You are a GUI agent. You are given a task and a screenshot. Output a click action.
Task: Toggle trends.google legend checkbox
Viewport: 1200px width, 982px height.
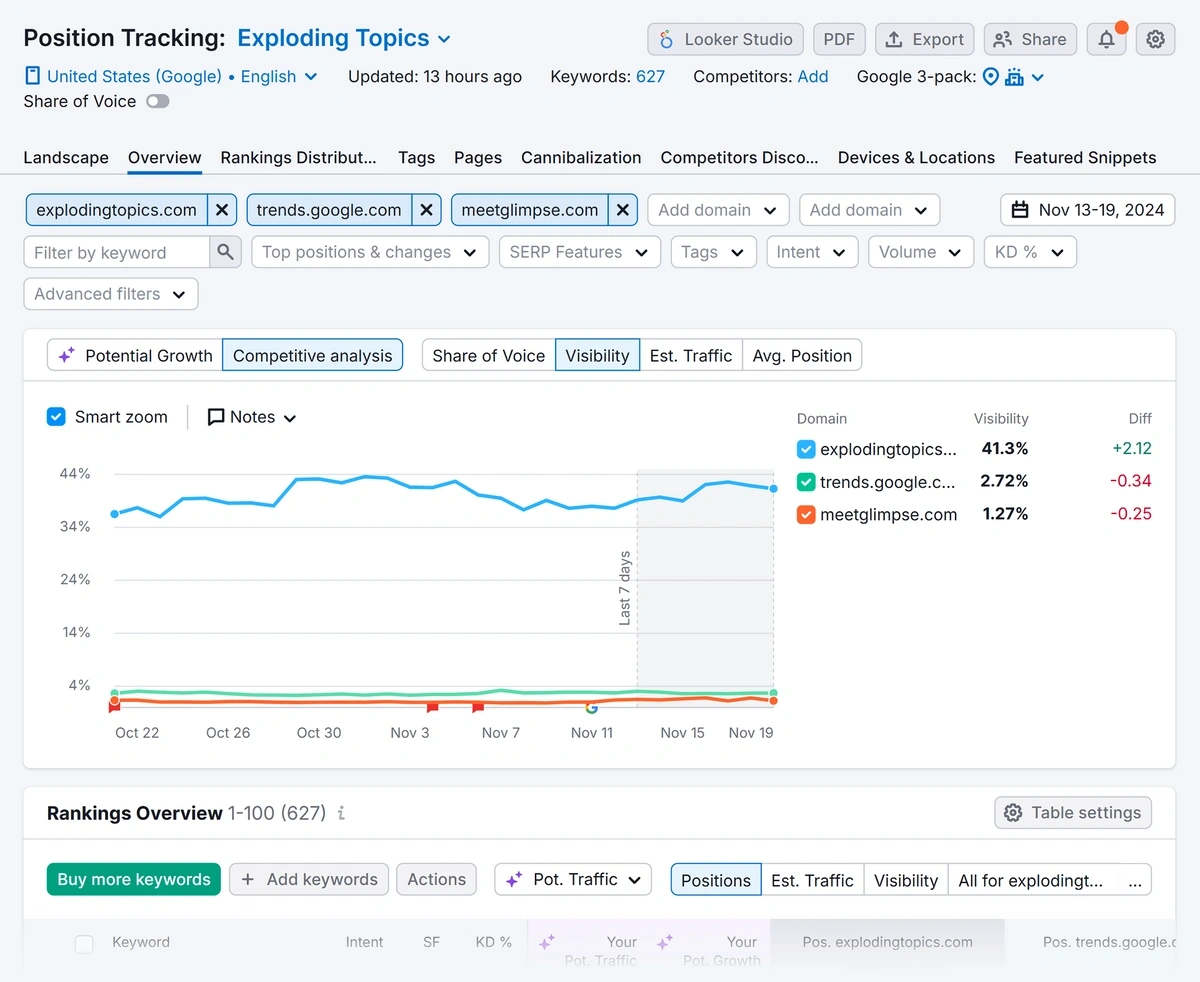806,482
